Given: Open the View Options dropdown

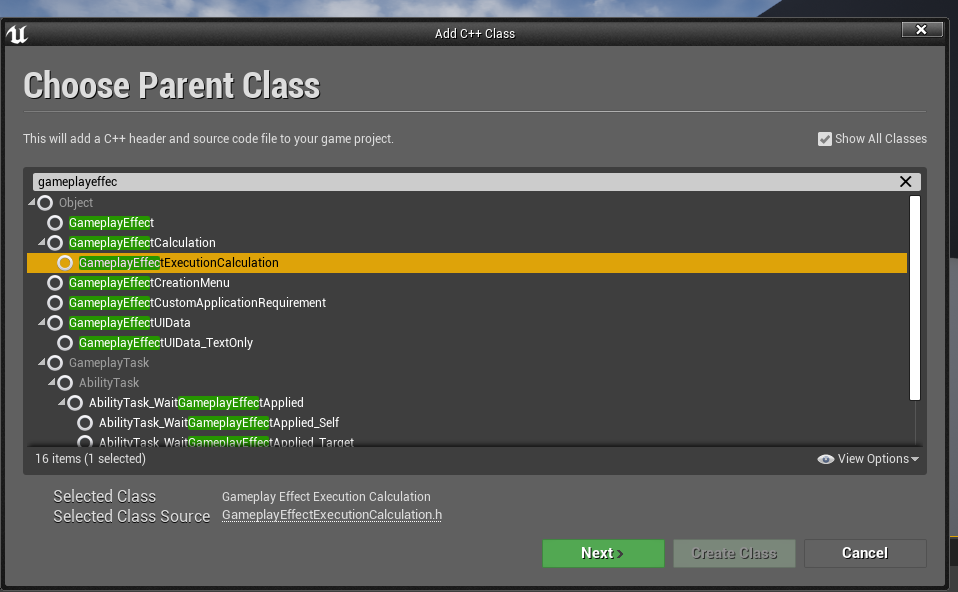Looking at the screenshot, I should coord(868,459).
